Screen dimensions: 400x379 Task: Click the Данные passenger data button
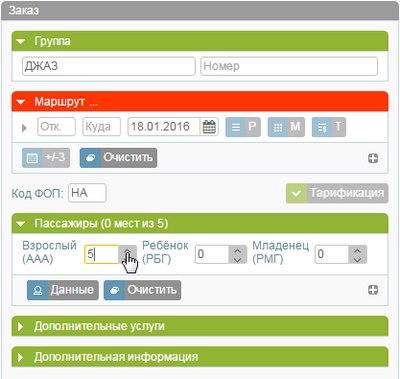(x=63, y=290)
